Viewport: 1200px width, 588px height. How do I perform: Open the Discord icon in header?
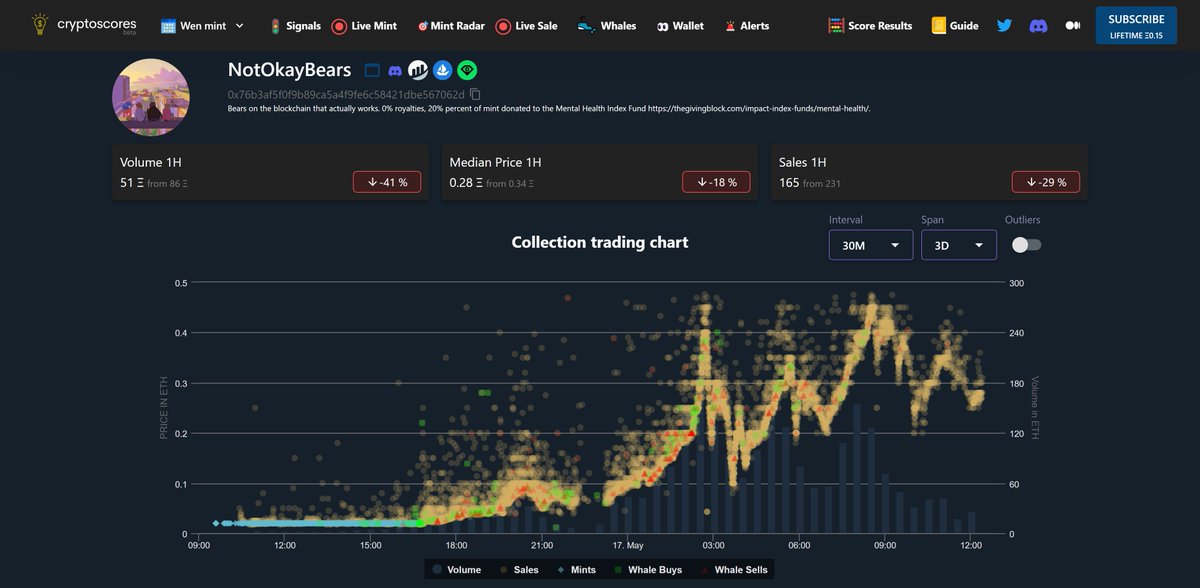click(1039, 25)
